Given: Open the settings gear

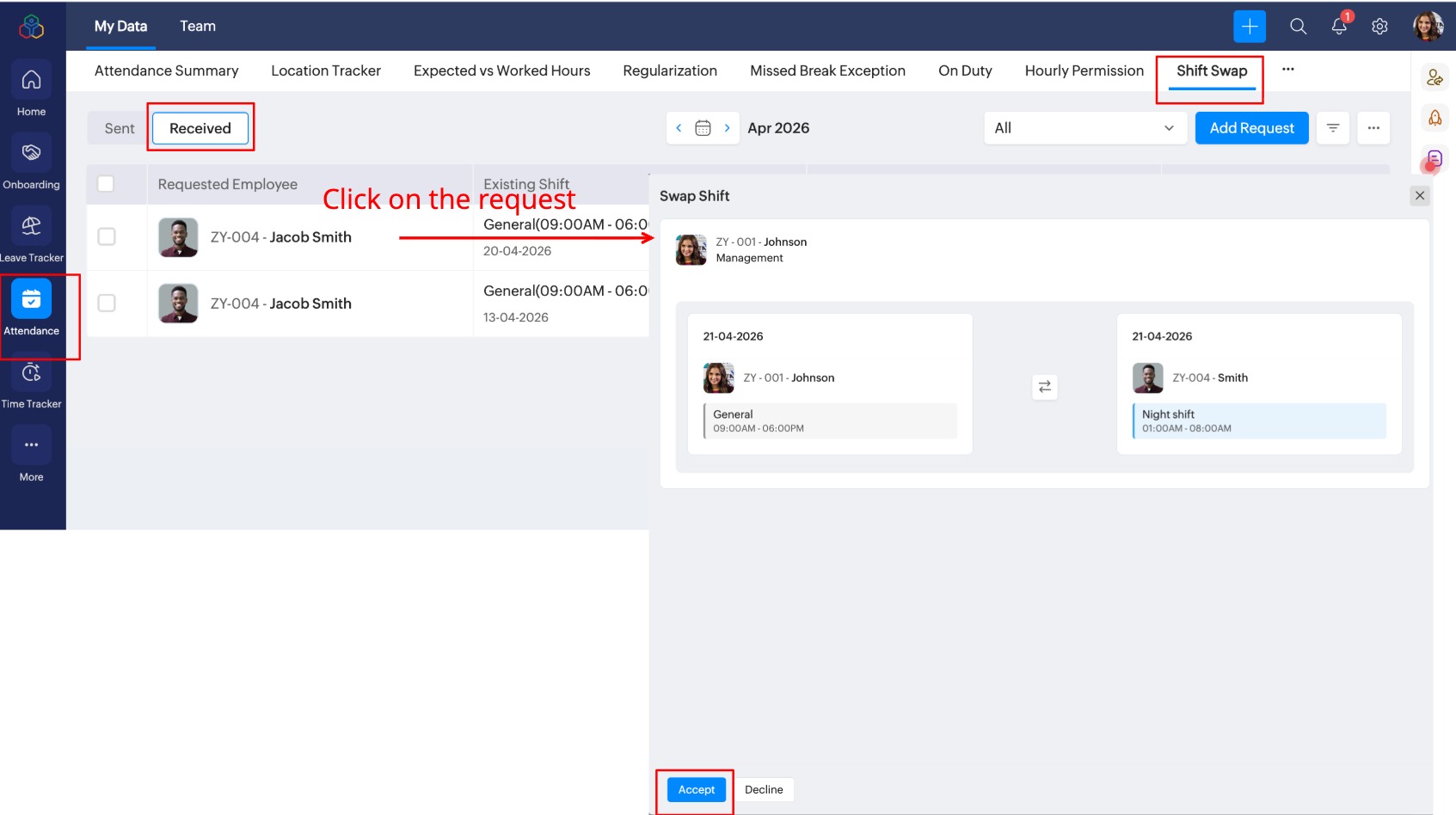Looking at the screenshot, I should coord(1380,27).
